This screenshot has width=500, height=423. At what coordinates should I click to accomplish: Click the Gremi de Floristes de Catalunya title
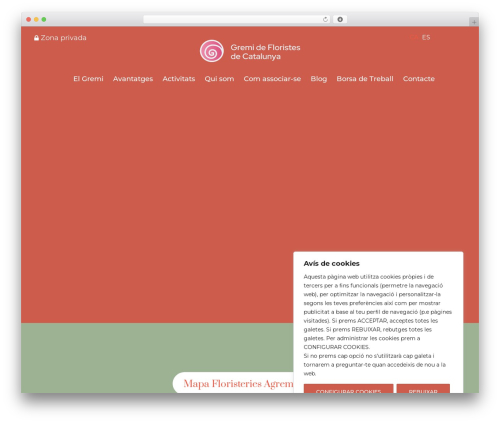pyautogui.click(x=265, y=52)
